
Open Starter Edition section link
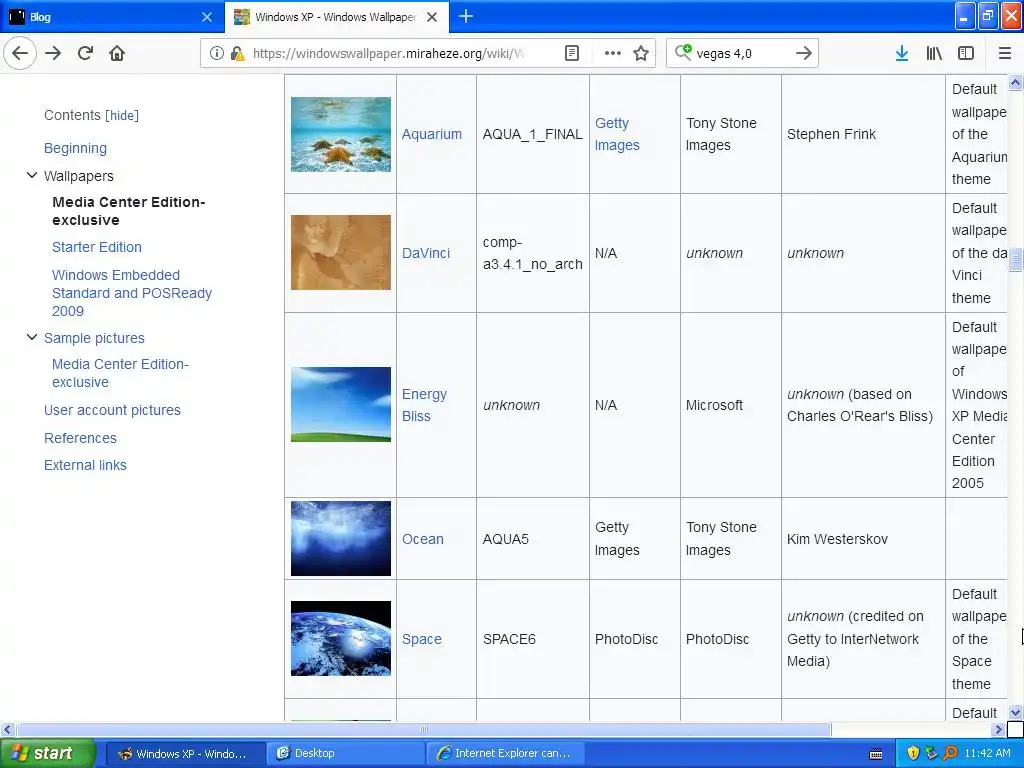click(97, 247)
